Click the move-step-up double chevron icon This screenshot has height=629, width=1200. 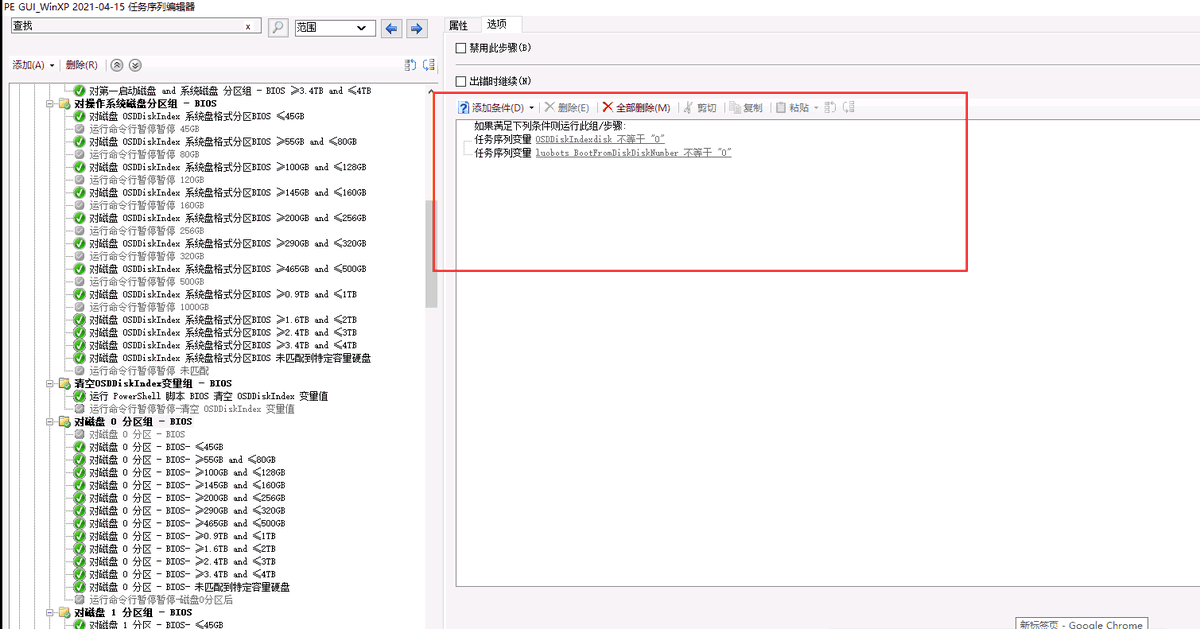117,65
